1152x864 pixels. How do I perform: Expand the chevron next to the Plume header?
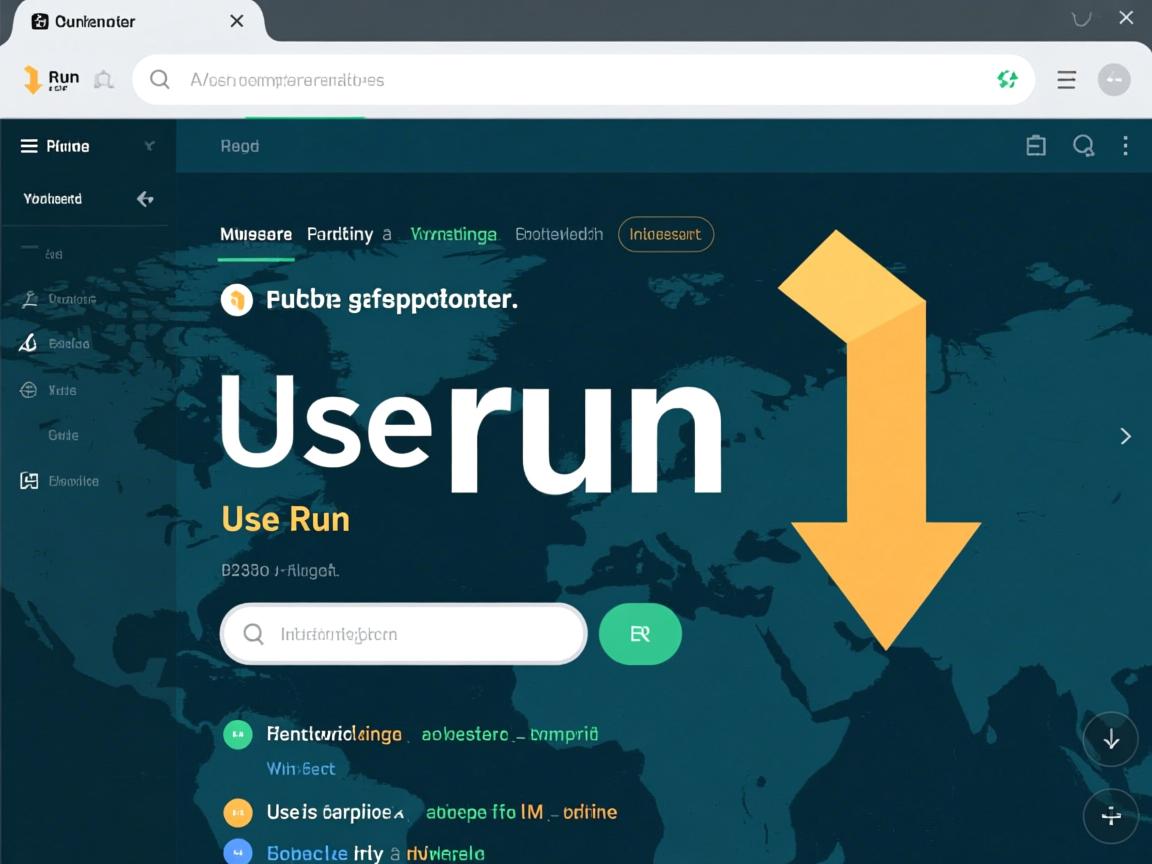(150, 145)
